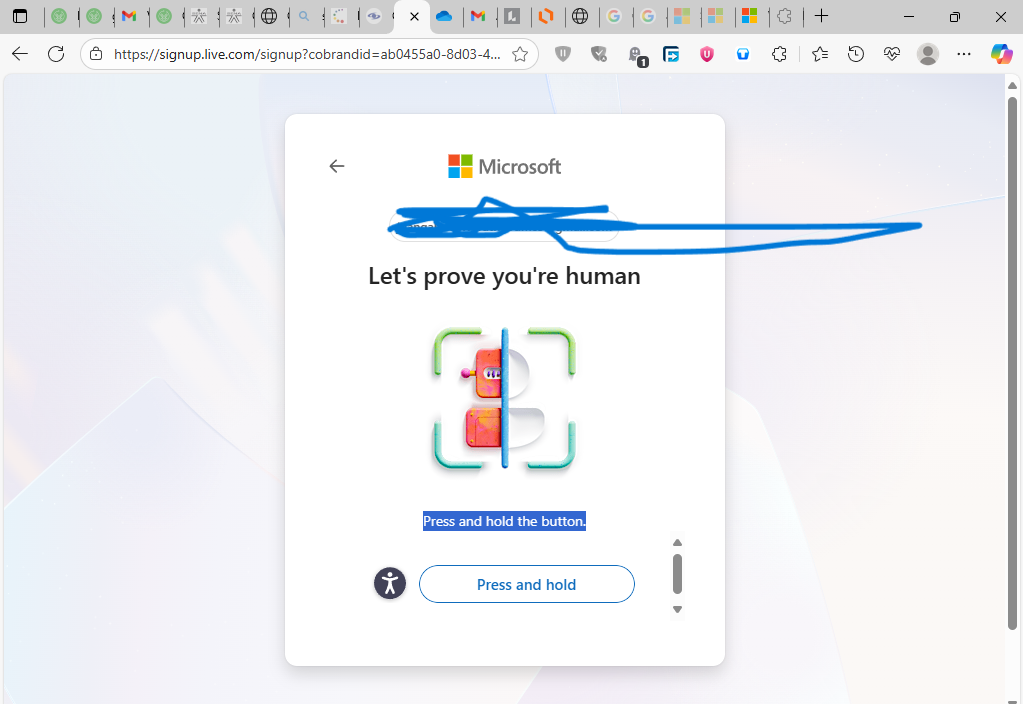Open the gray shield extension
Viewport: 1023px width, 704px height.
[x=563, y=54]
